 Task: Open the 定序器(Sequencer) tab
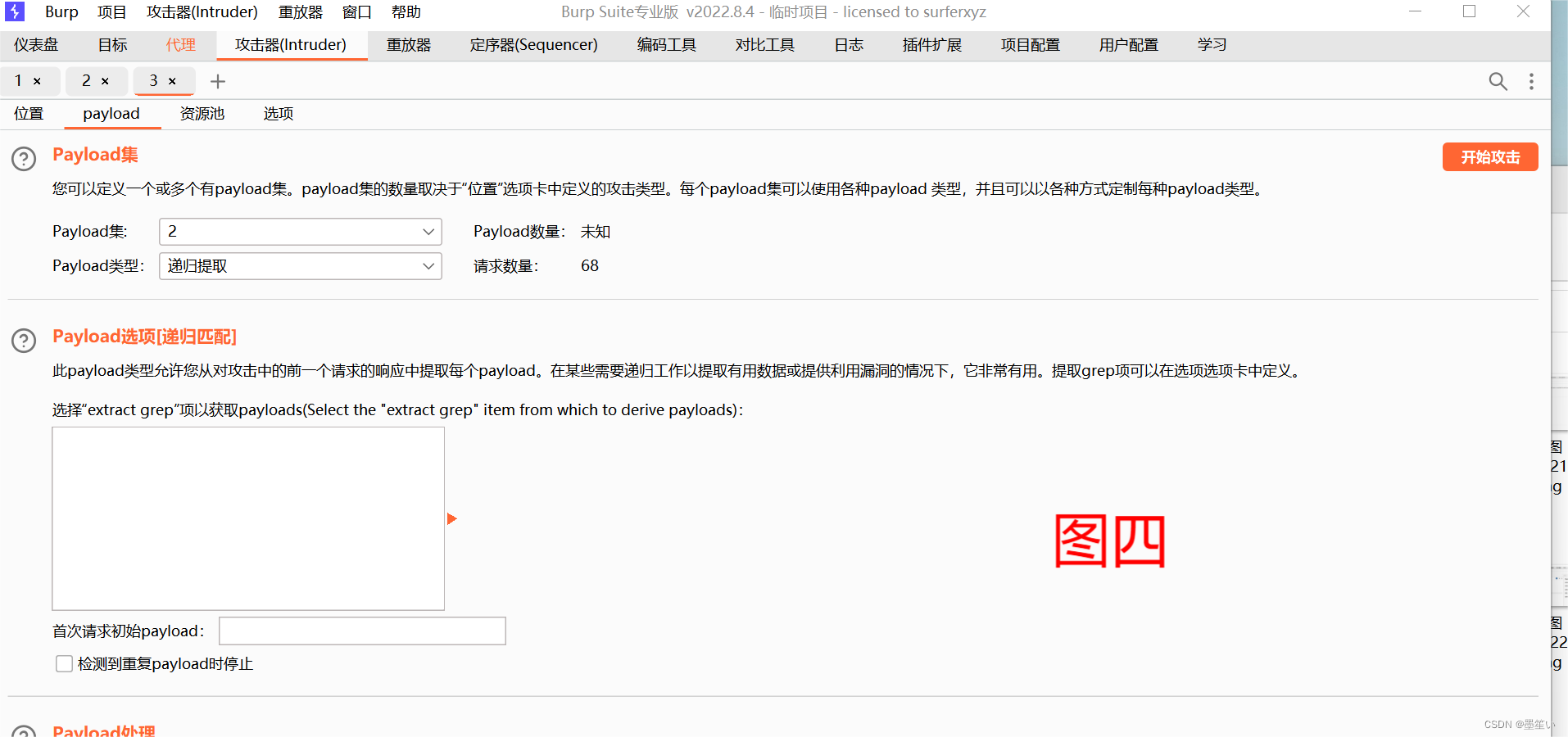tap(534, 45)
